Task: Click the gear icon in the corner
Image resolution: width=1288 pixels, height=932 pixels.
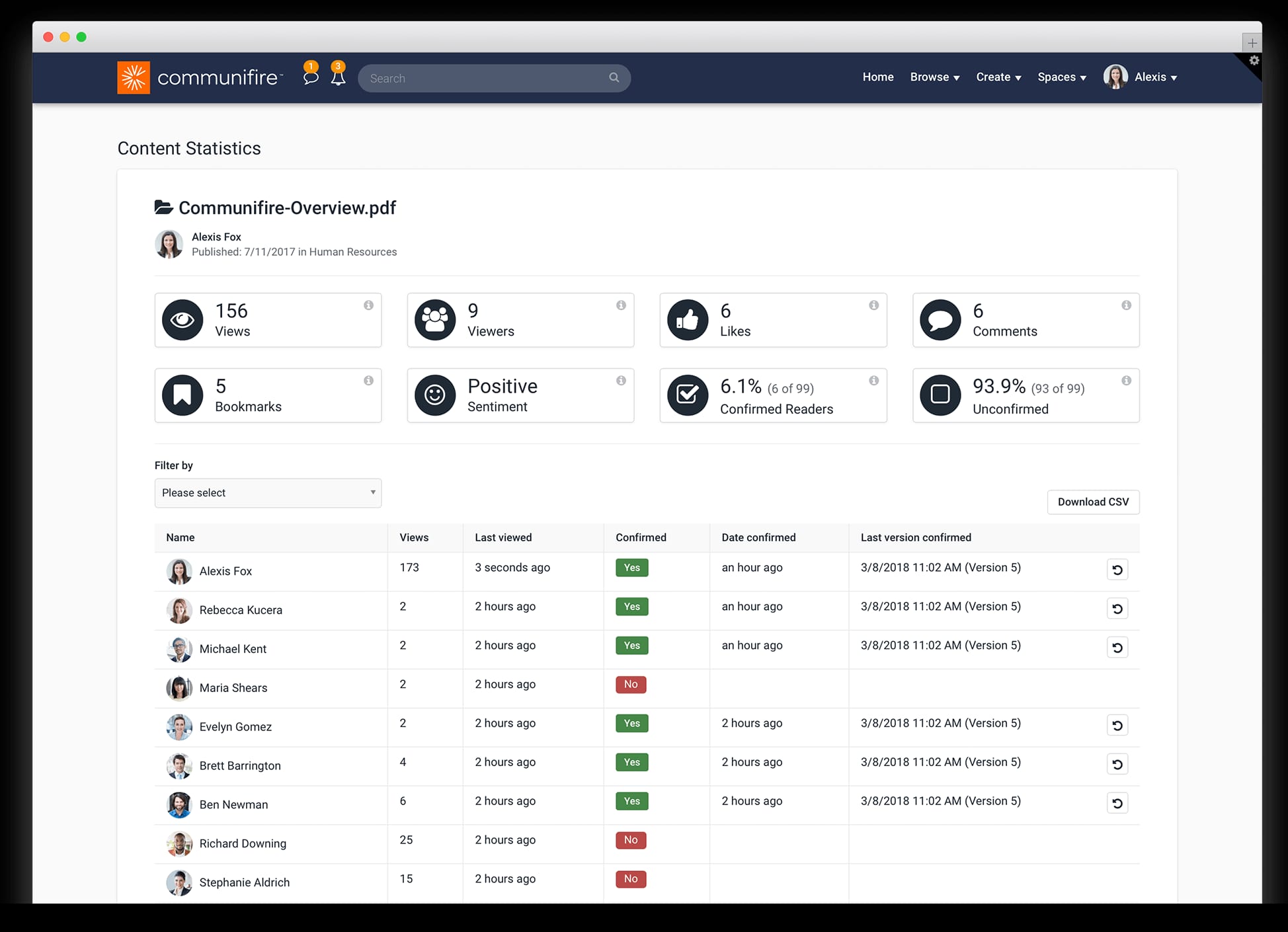Action: [1254, 60]
